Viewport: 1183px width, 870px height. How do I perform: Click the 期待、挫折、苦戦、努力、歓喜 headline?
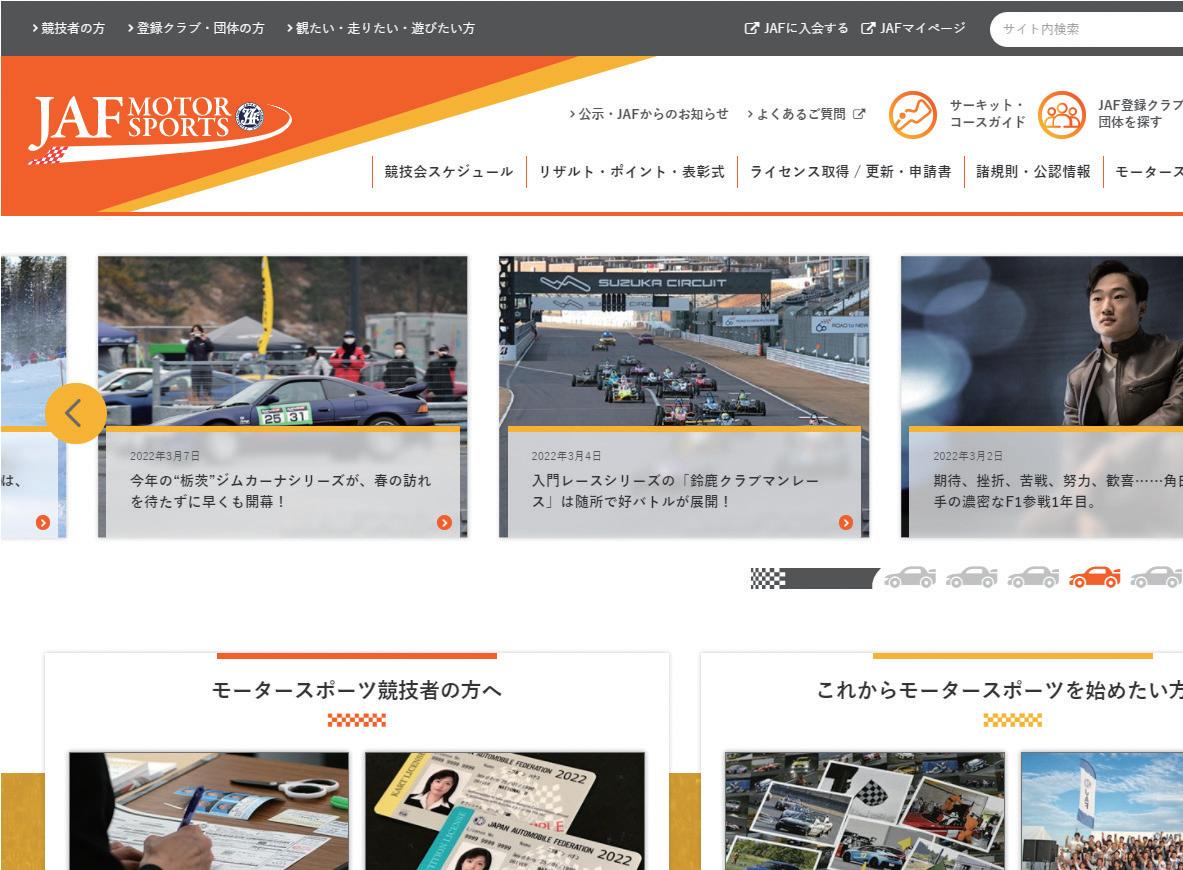click(x=1058, y=490)
